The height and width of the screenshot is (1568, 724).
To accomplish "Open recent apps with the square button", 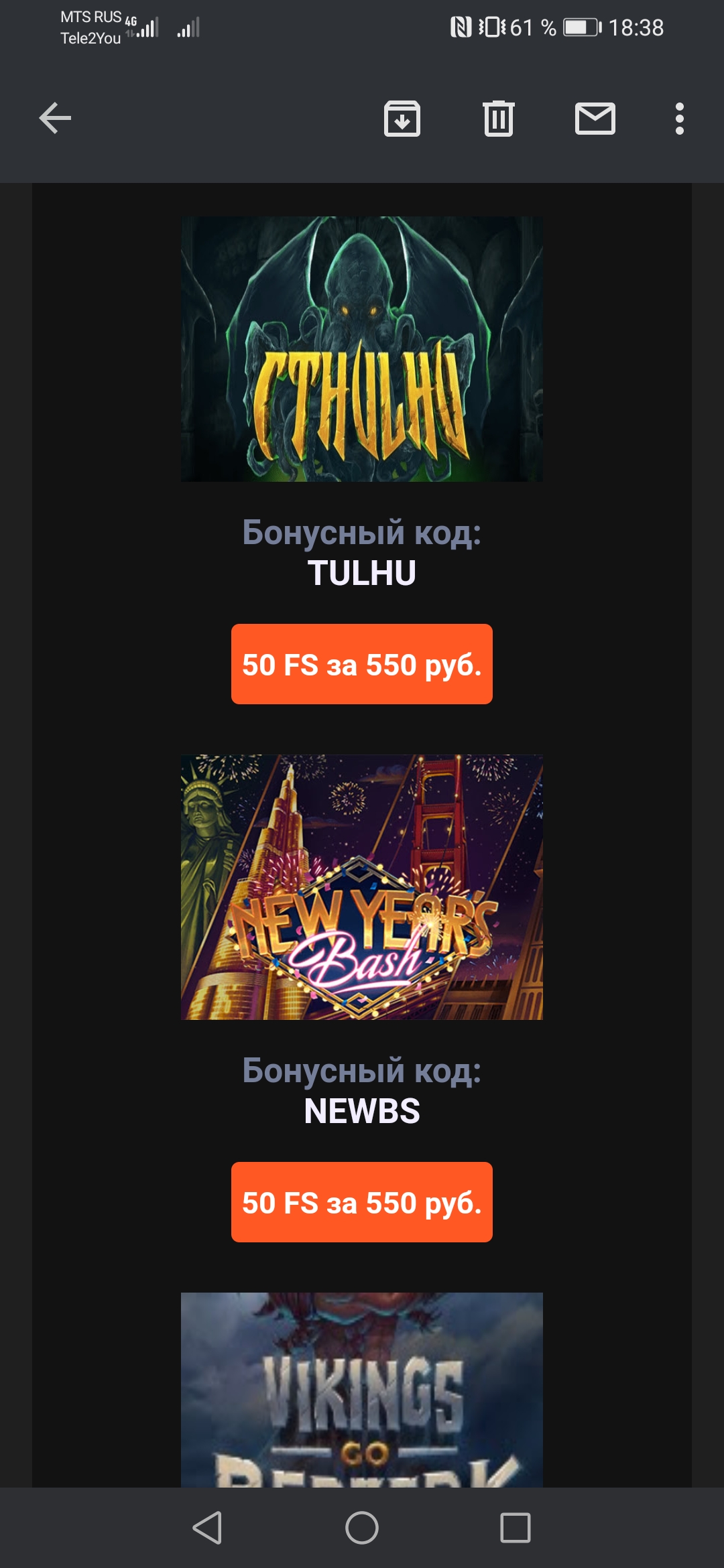I will tap(516, 1528).
